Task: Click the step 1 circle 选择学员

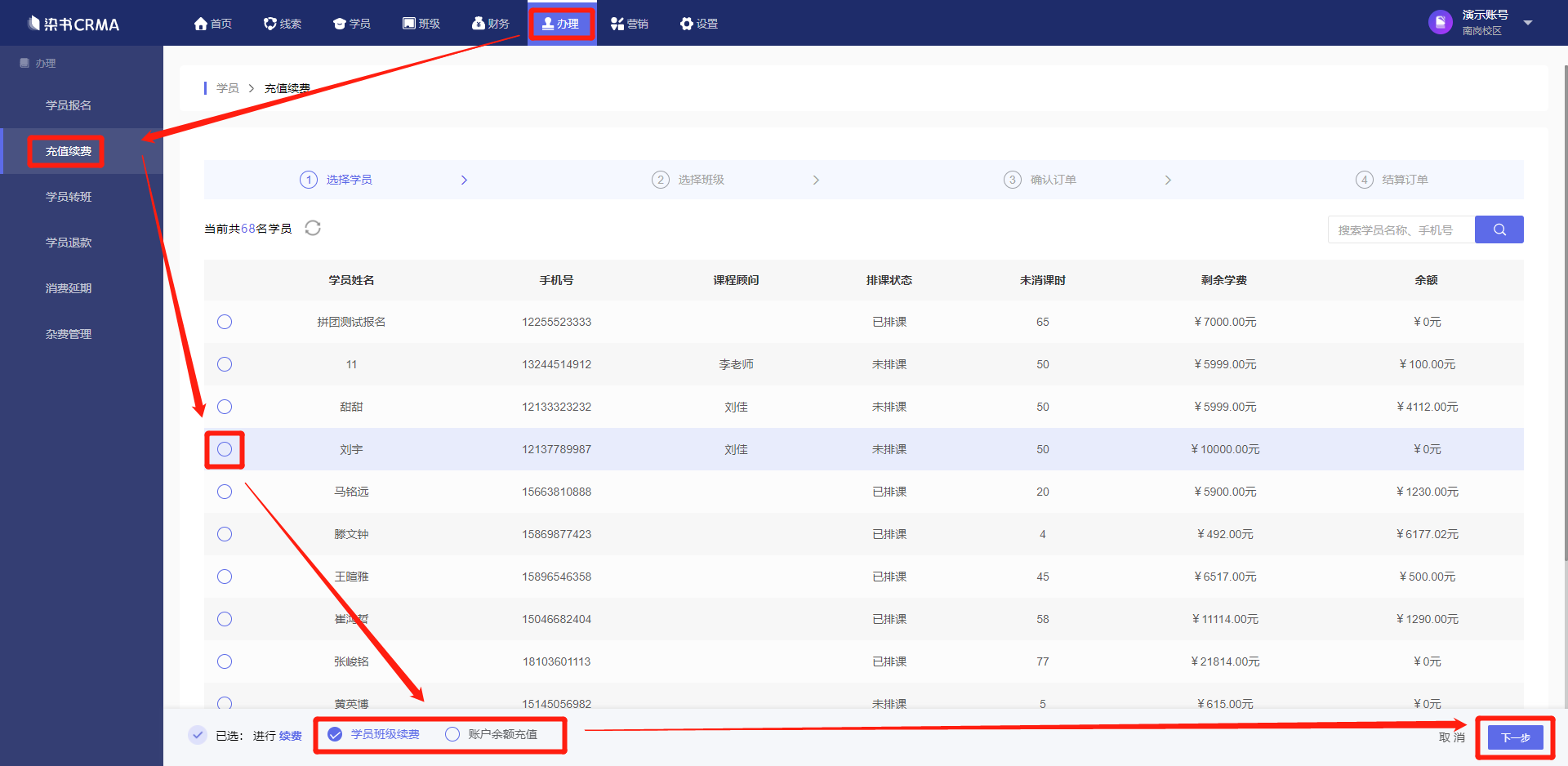Action: [309, 180]
